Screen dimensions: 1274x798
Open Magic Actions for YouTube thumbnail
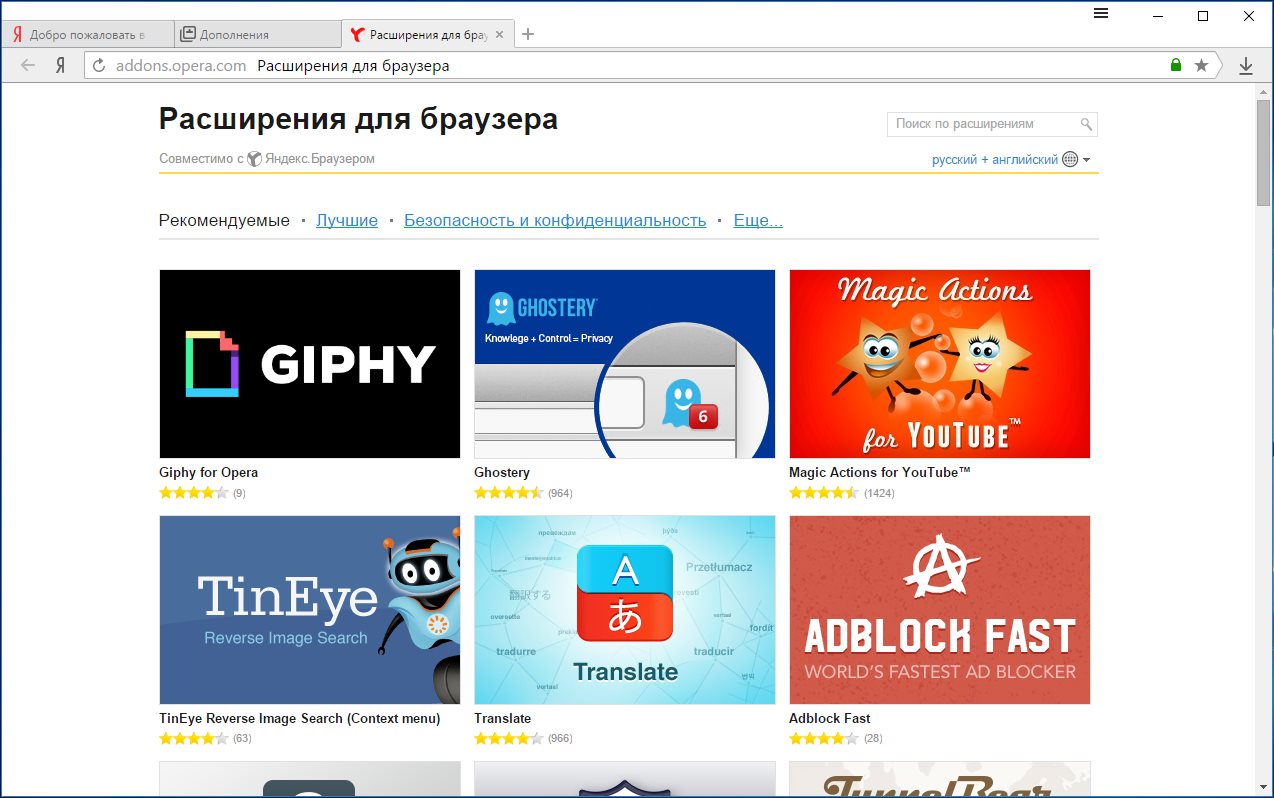coord(939,364)
